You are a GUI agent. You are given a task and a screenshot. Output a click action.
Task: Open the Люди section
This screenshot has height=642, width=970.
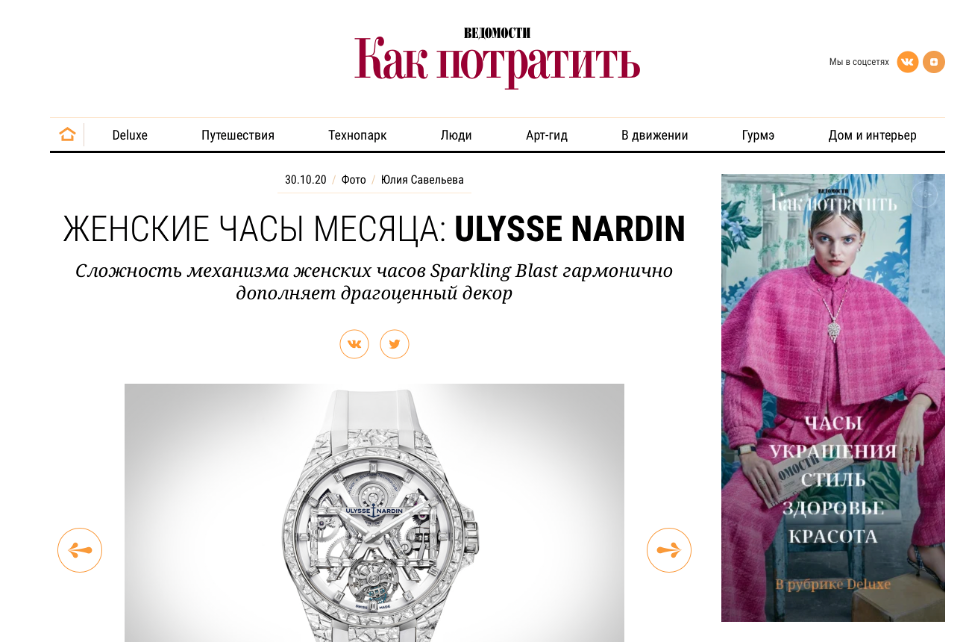click(x=456, y=135)
